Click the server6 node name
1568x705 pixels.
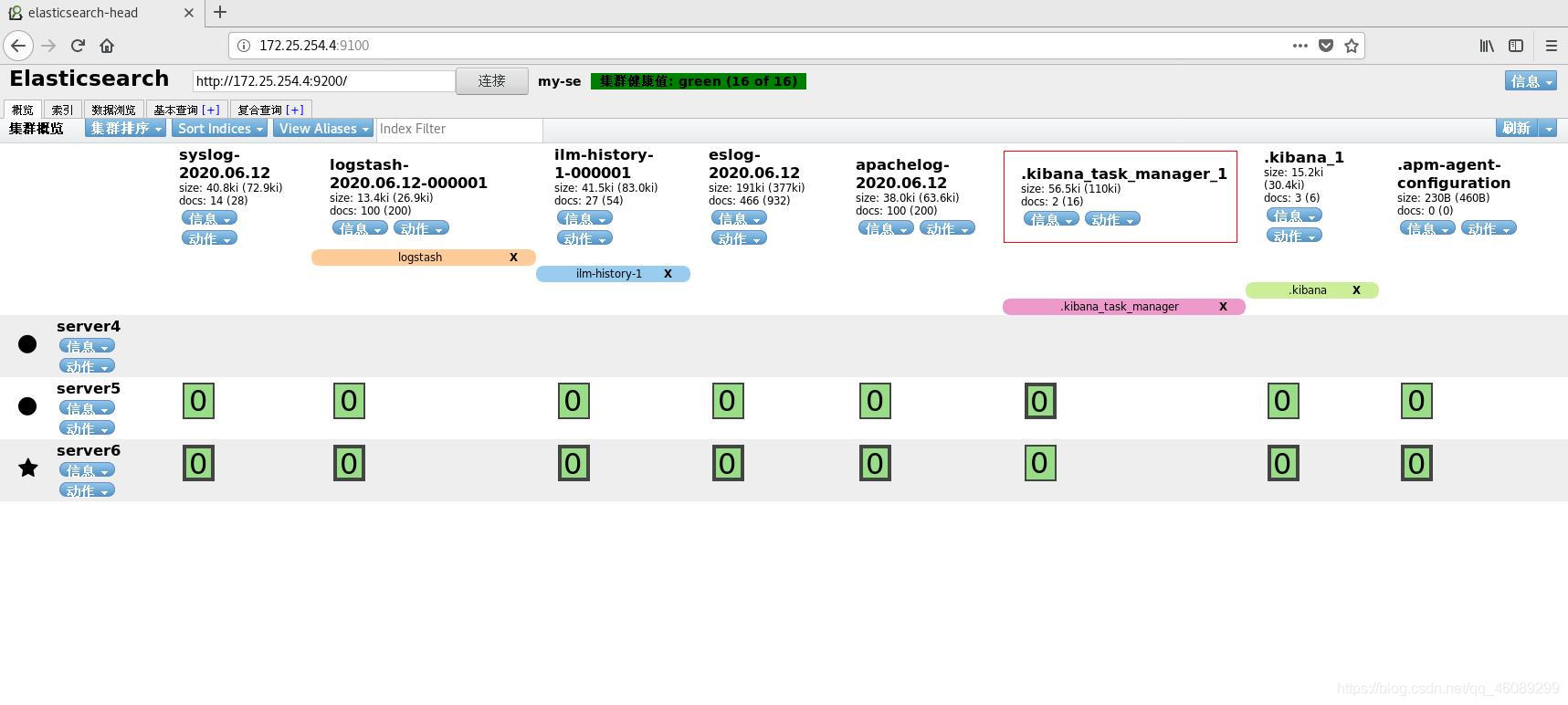coord(89,450)
